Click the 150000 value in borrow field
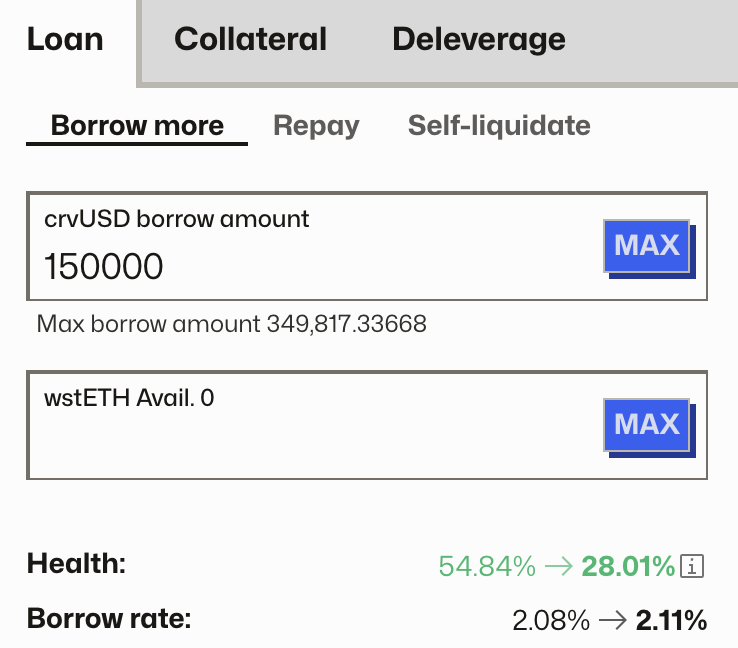The image size is (738, 648). (104, 266)
